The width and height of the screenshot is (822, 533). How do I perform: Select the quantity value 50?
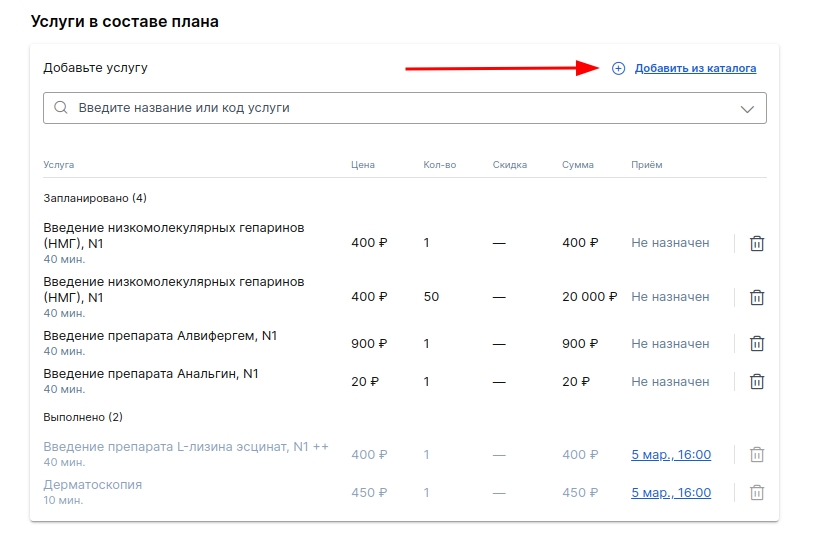coord(431,297)
